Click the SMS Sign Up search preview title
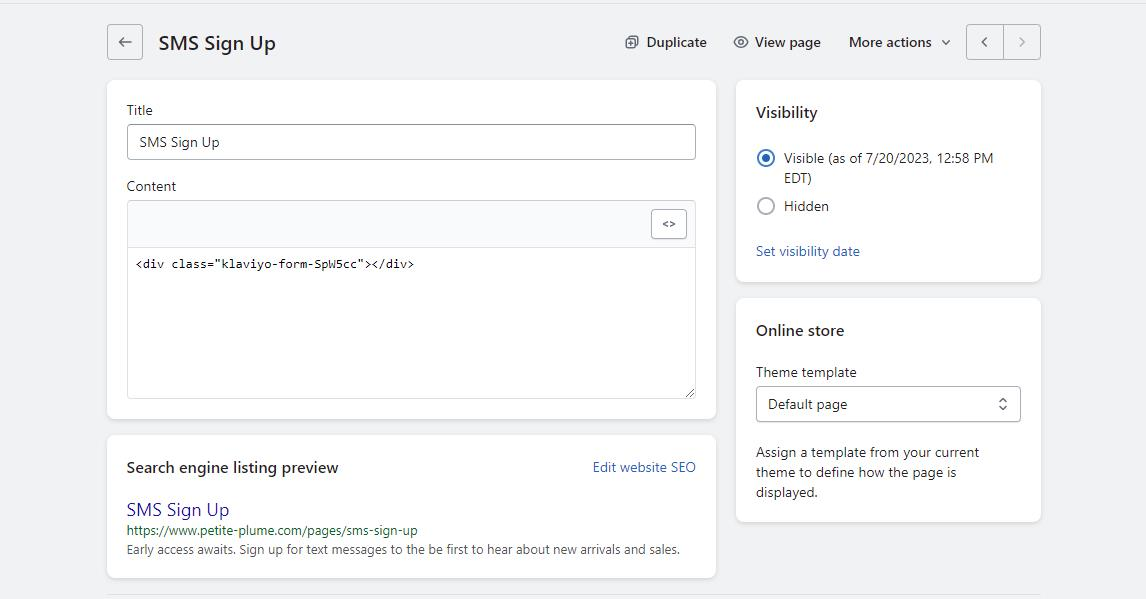The width and height of the screenshot is (1146, 599). point(178,510)
